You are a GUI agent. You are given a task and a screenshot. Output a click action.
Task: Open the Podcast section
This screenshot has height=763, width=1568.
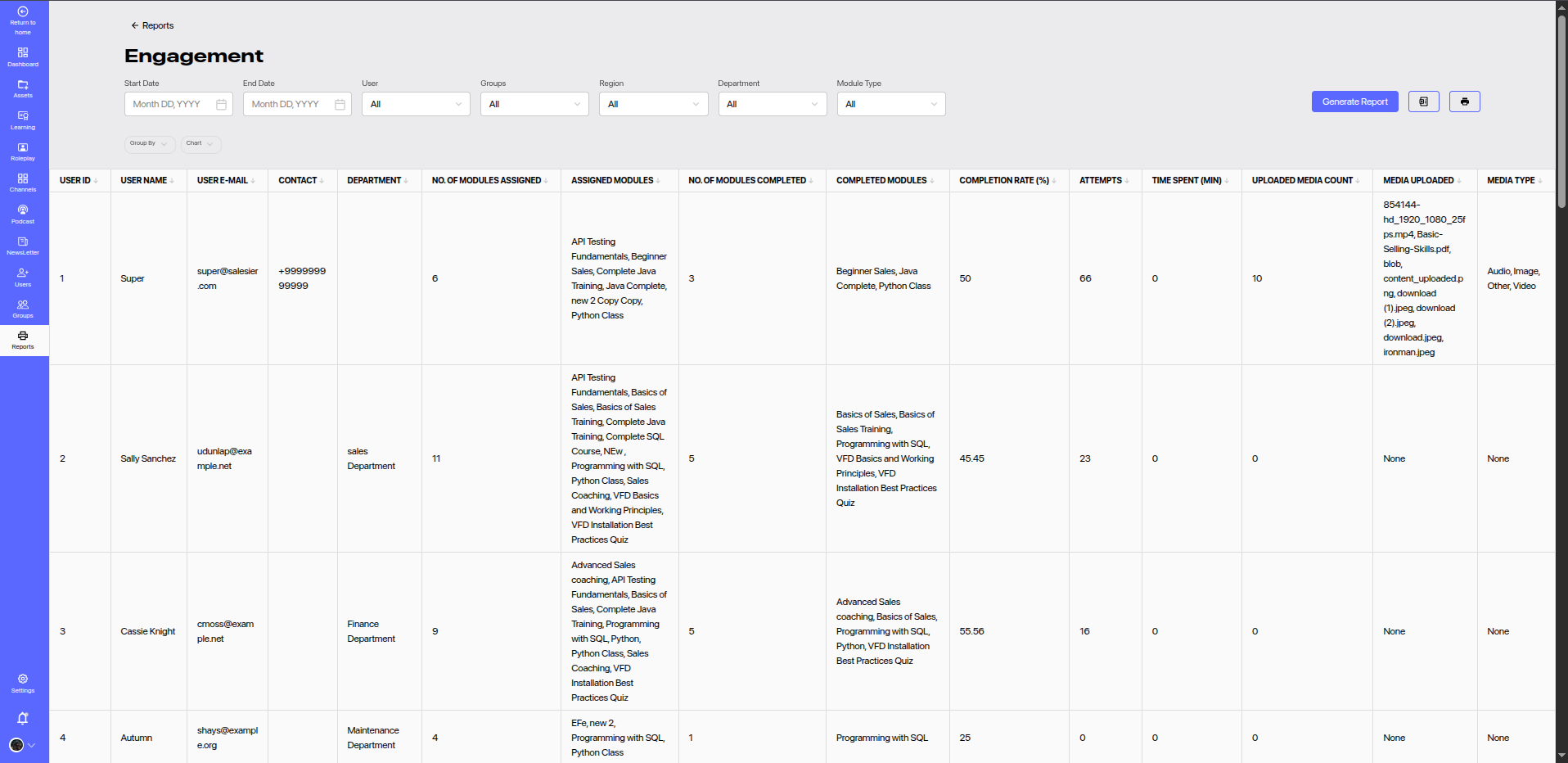pyautogui.click(x=23, y=214)
